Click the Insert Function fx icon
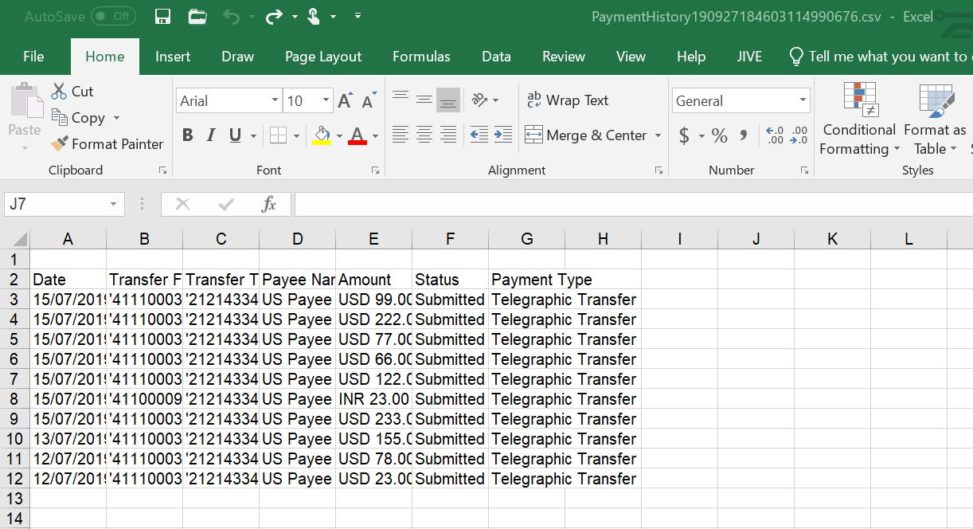Screen dimensions: 973x529 pyautogui.click(x=269, y=204)
